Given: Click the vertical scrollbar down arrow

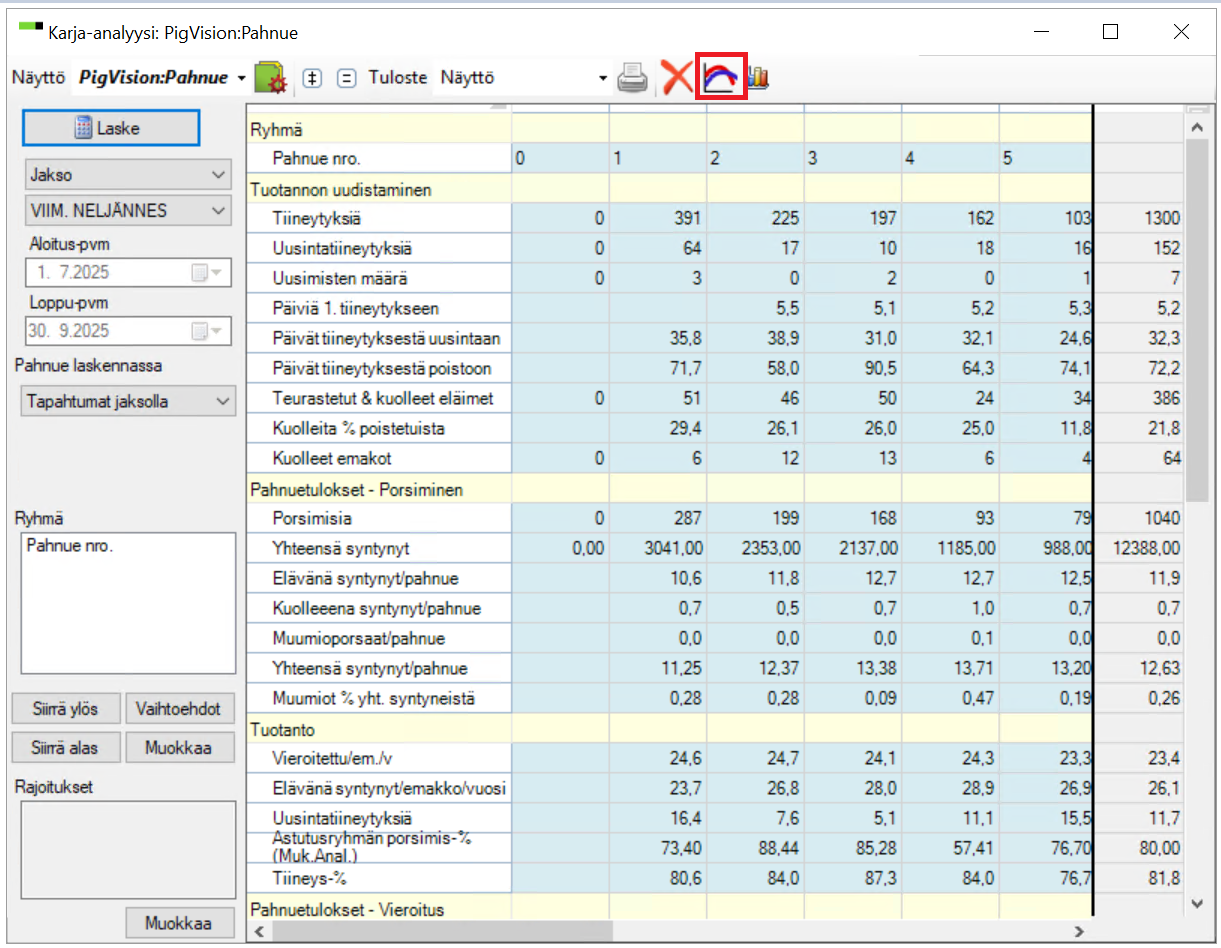Looking at the screenshot, I should click(x=1196, y=903).
